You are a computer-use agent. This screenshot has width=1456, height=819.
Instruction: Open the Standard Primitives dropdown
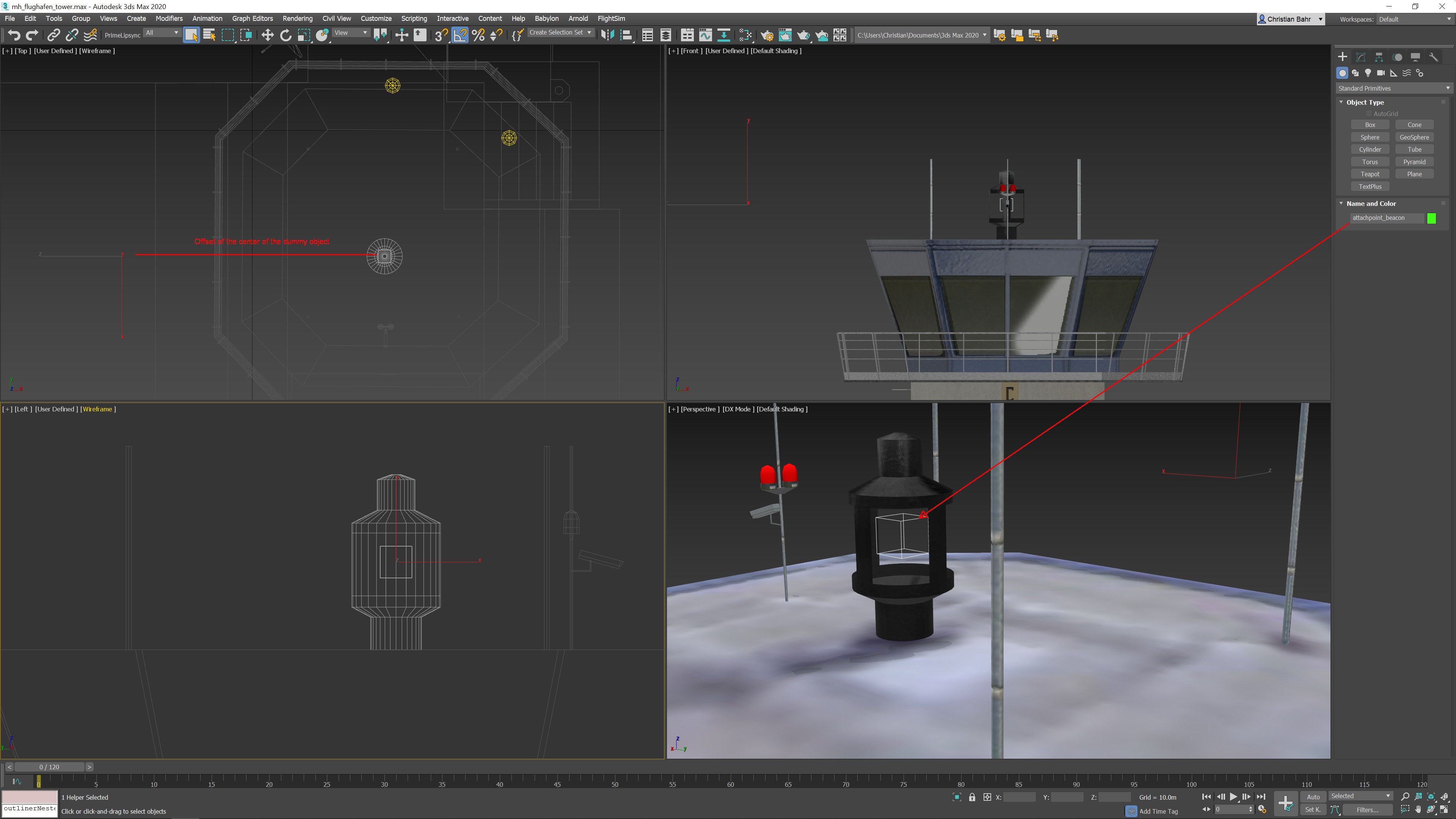1393,88
